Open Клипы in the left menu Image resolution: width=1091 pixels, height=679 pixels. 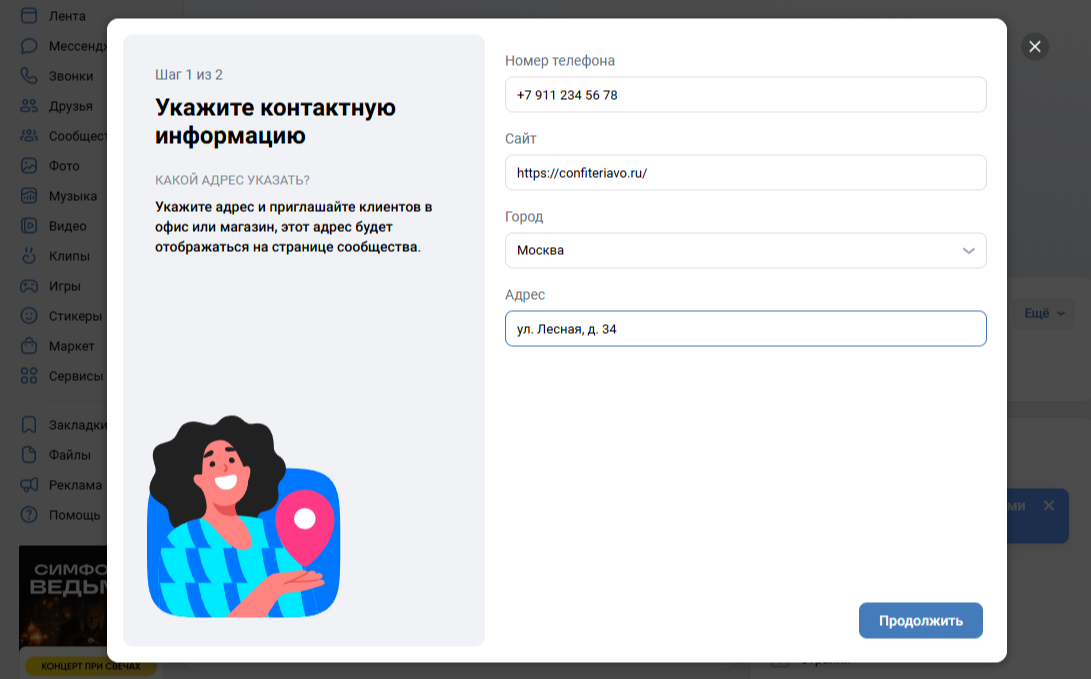coord(68,256)
